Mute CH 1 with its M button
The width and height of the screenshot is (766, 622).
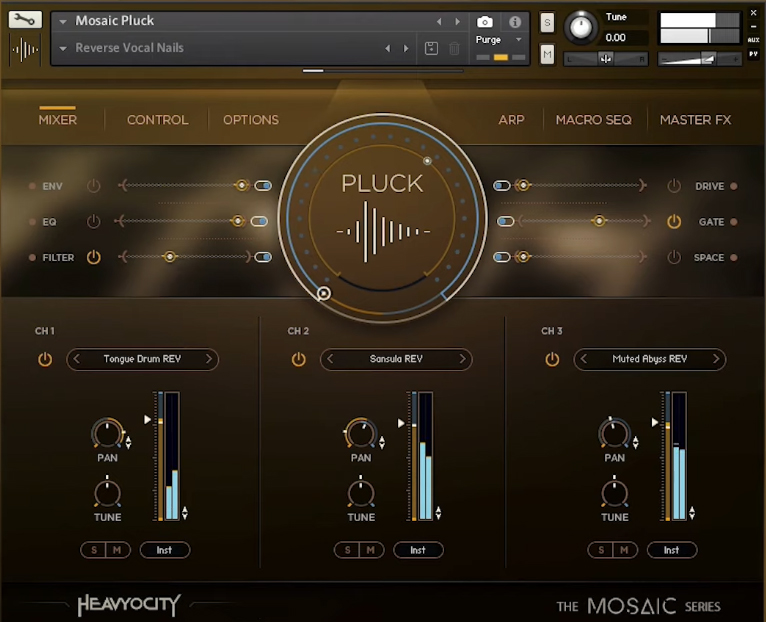(117, 550)
